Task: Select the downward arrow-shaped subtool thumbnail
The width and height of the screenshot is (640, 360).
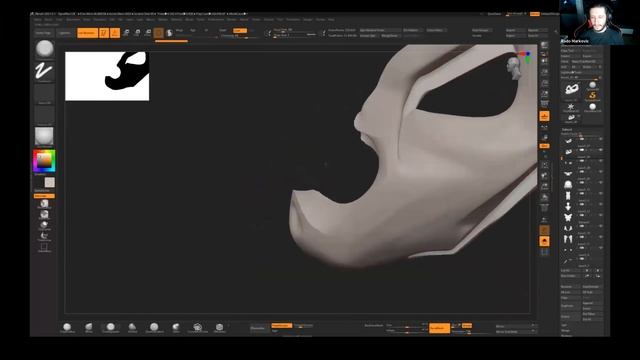Action: coord(568,206)
